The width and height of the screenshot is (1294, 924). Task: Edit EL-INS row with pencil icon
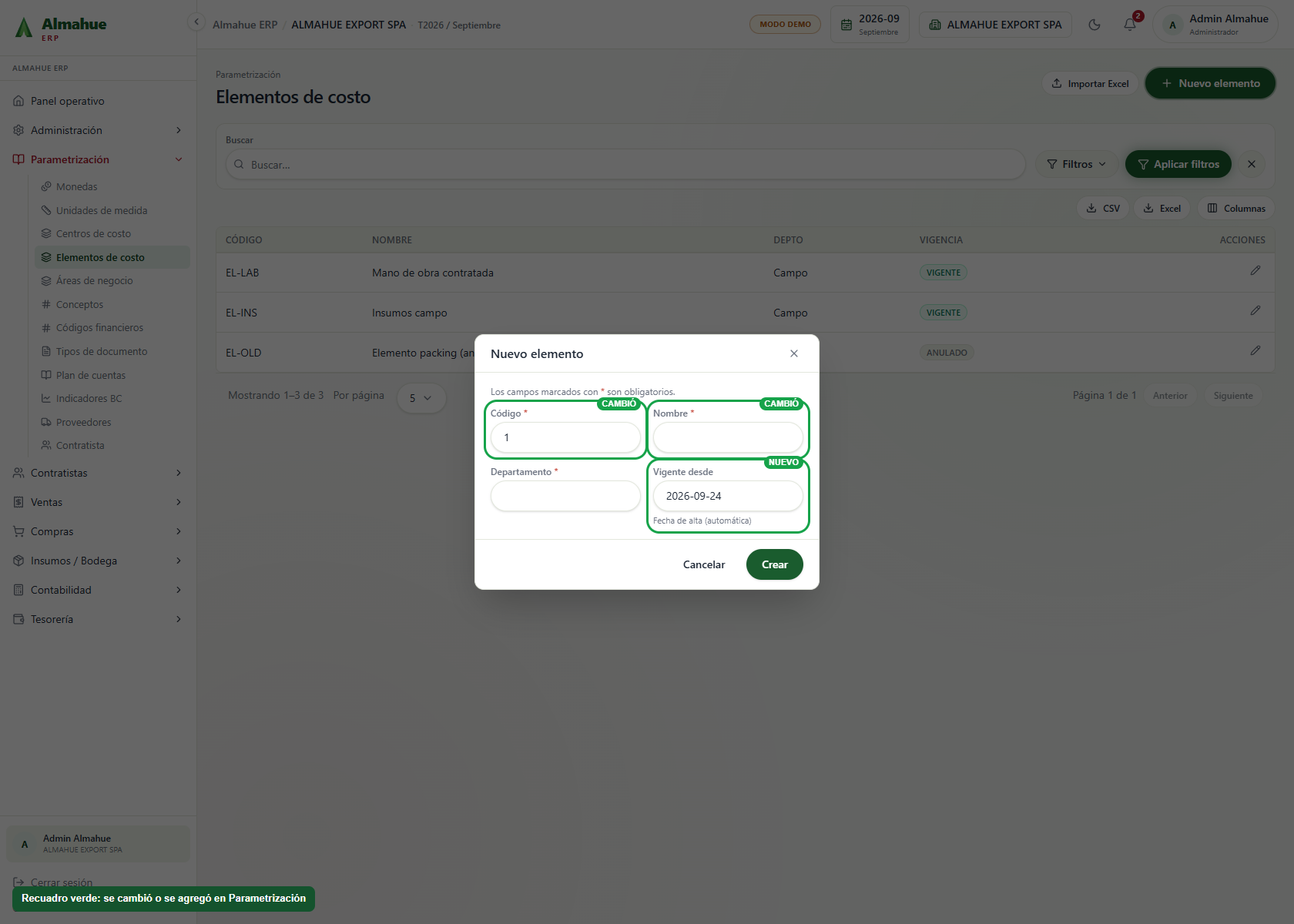1255,310
